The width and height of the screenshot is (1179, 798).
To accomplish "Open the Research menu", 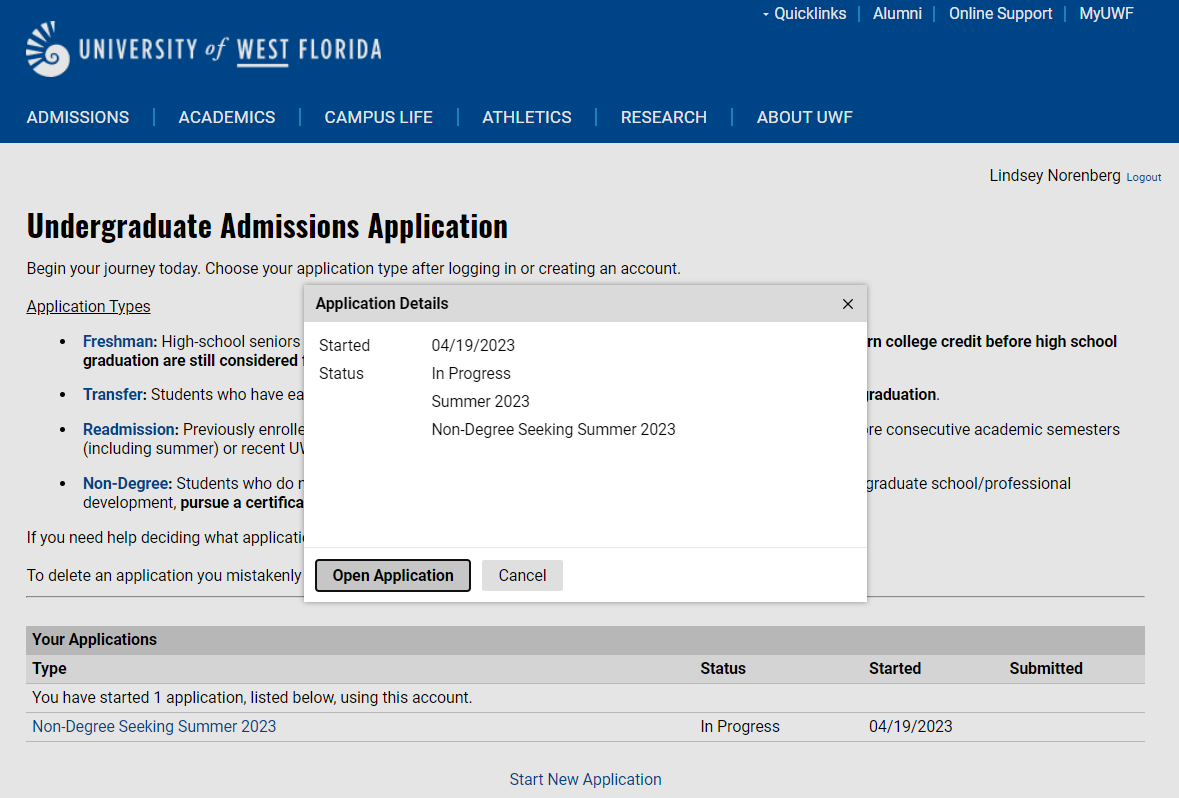I will 664,117.
